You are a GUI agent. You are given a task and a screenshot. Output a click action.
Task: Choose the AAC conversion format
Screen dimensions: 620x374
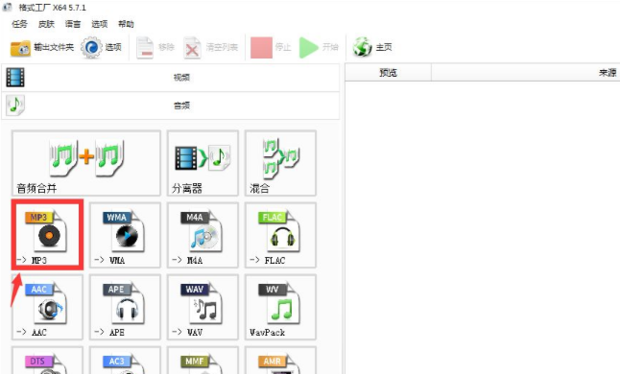47,307
